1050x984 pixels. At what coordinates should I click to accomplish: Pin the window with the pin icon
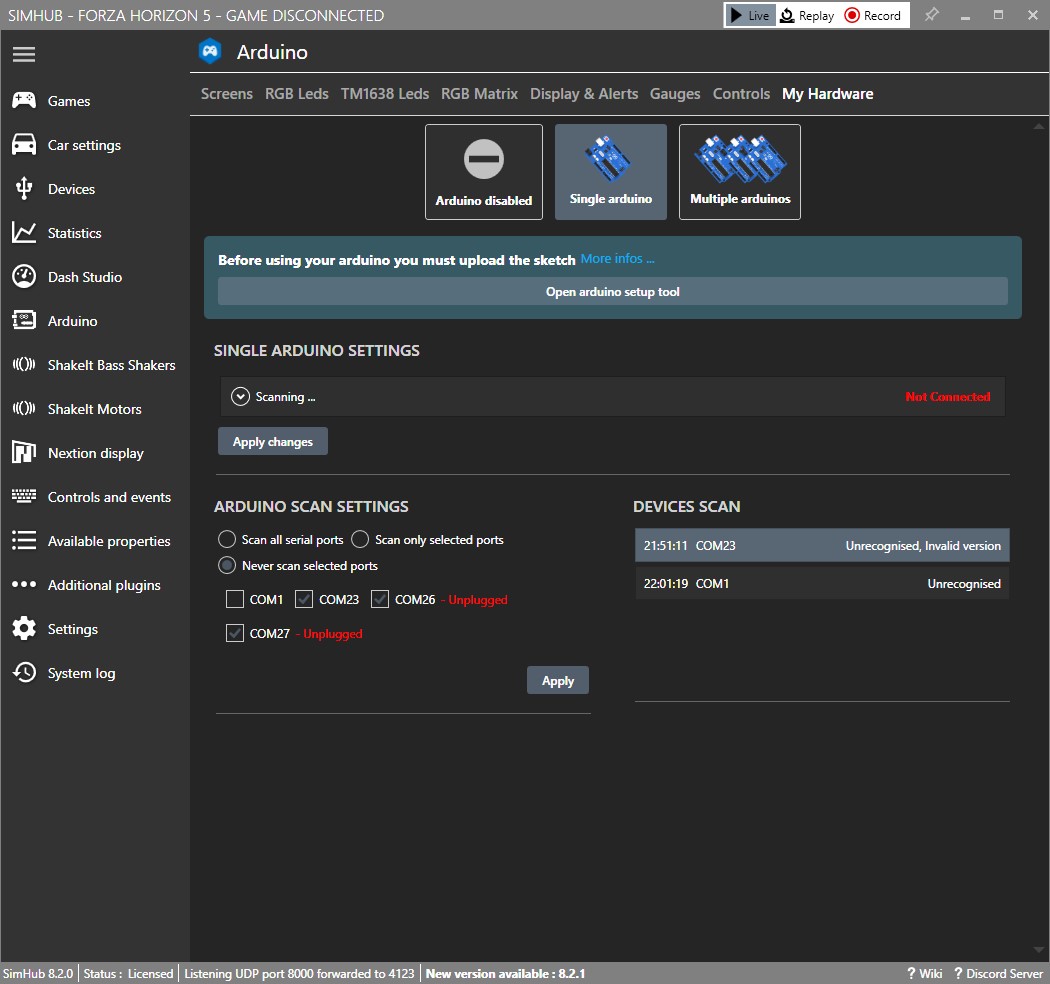931,15
